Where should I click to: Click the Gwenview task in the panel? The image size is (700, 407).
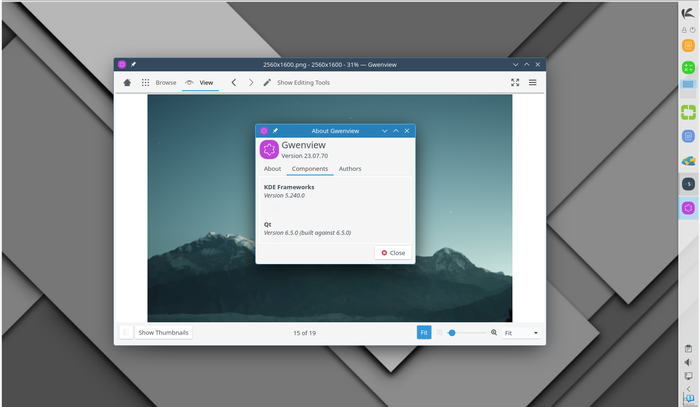click(688, 208)
